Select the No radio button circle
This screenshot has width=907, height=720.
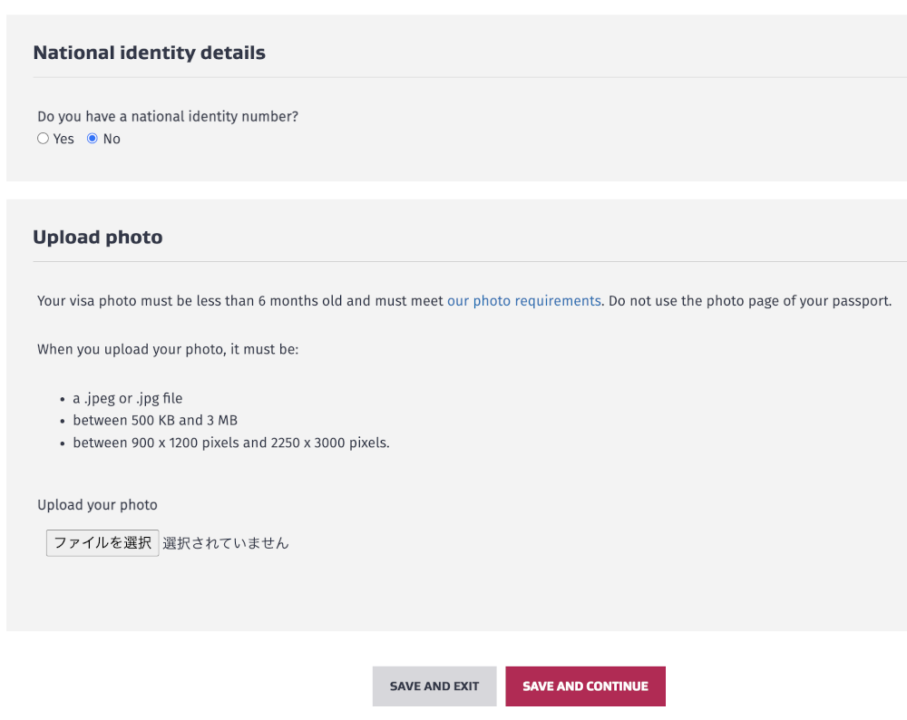point(93,139)
